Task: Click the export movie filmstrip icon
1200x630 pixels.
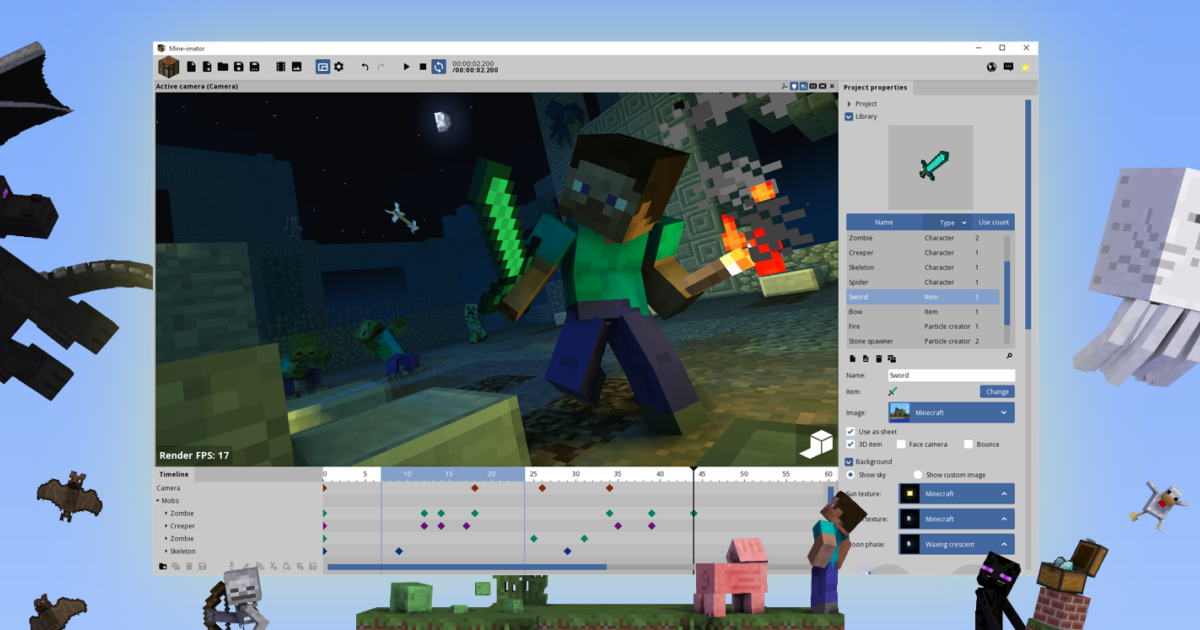Action: (280, 67)
